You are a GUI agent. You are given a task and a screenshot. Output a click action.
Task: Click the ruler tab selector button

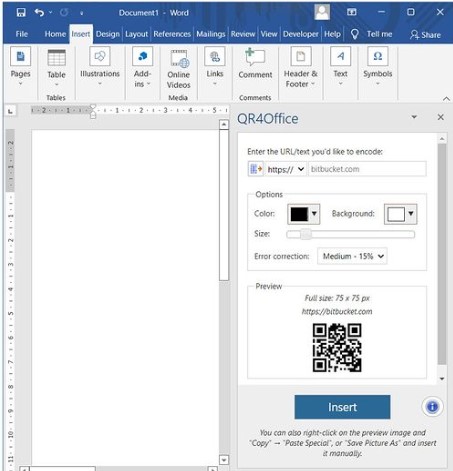(x=10, y=111)
